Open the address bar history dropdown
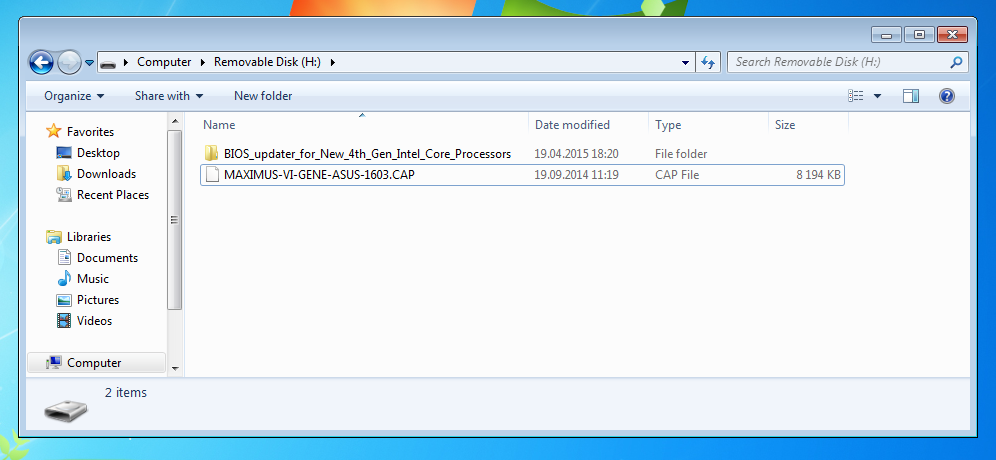Viewport: 996px width, 460px height. click(685, 62)
